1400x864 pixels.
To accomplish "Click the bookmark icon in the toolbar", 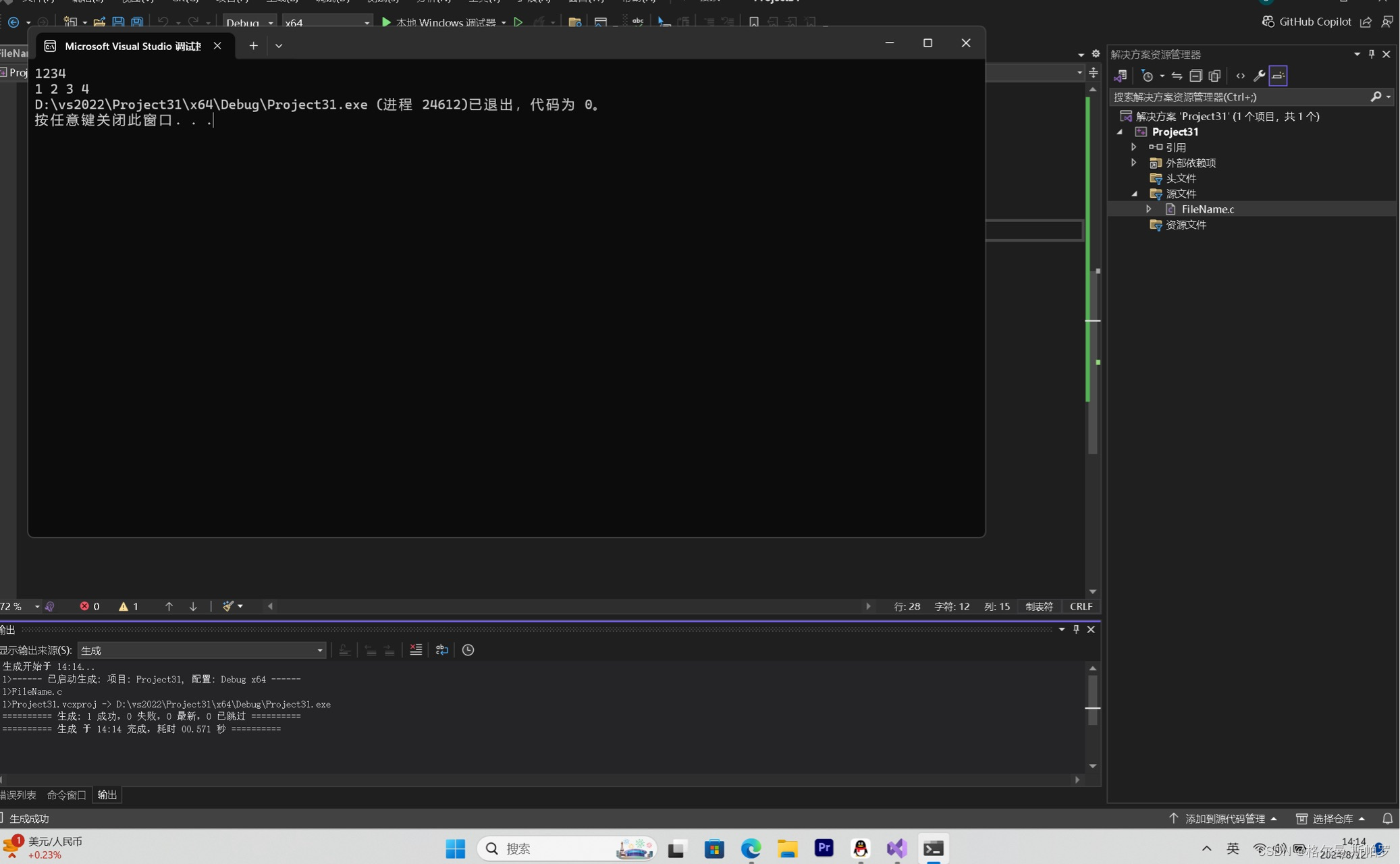I will [x=754, y=22].
